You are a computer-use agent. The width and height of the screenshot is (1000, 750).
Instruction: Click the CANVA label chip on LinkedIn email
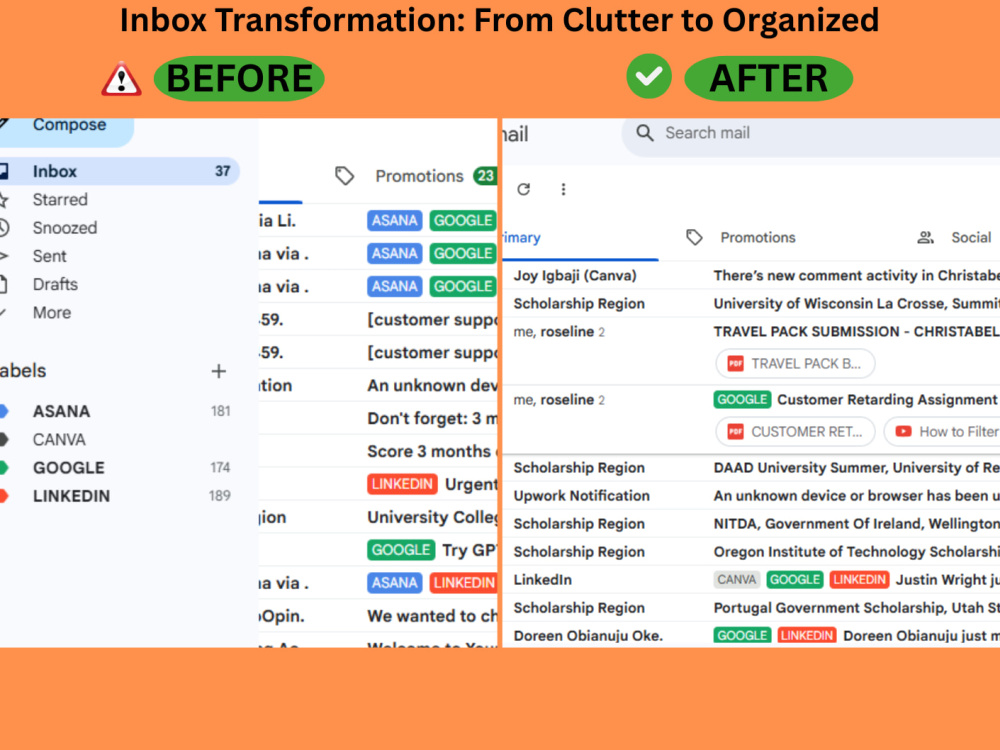(x=736, y=580)
